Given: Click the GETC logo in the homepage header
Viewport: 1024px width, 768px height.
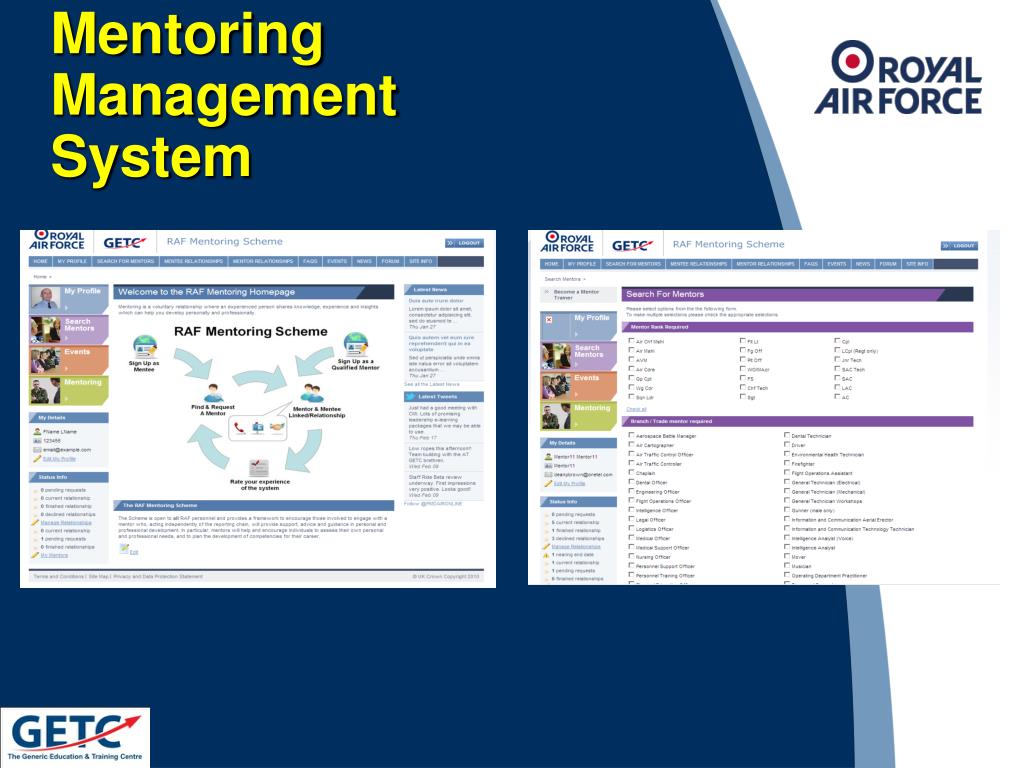Looking at the screenshot, I should coord(124,243).
